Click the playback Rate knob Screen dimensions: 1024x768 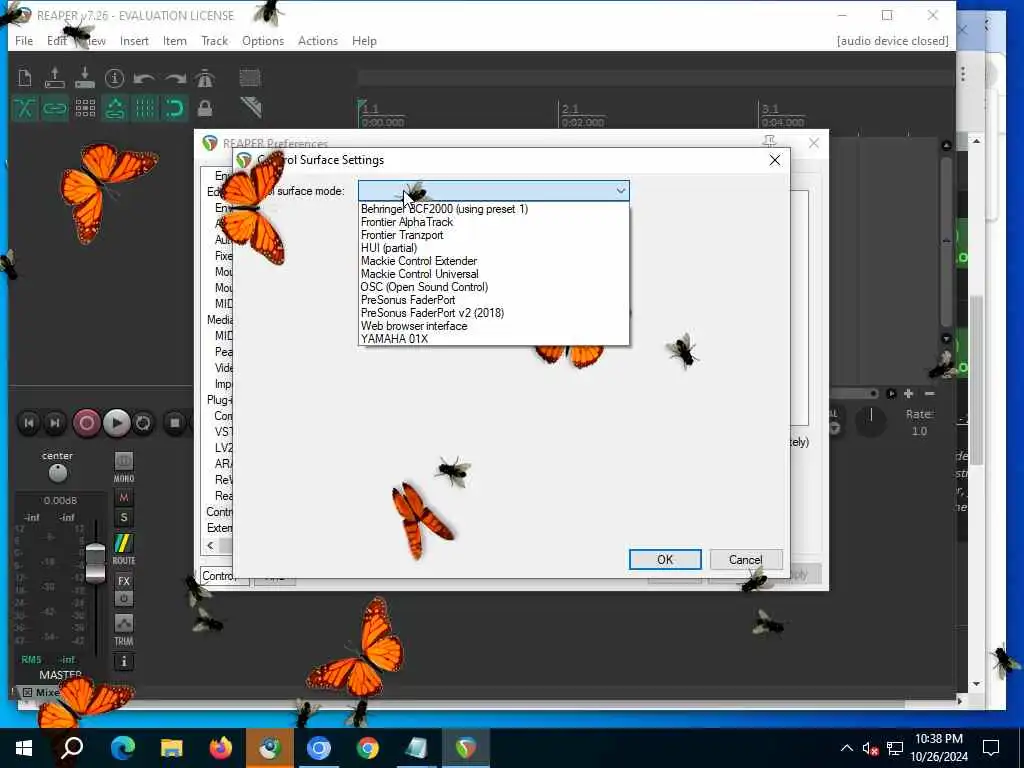(871, 419)
